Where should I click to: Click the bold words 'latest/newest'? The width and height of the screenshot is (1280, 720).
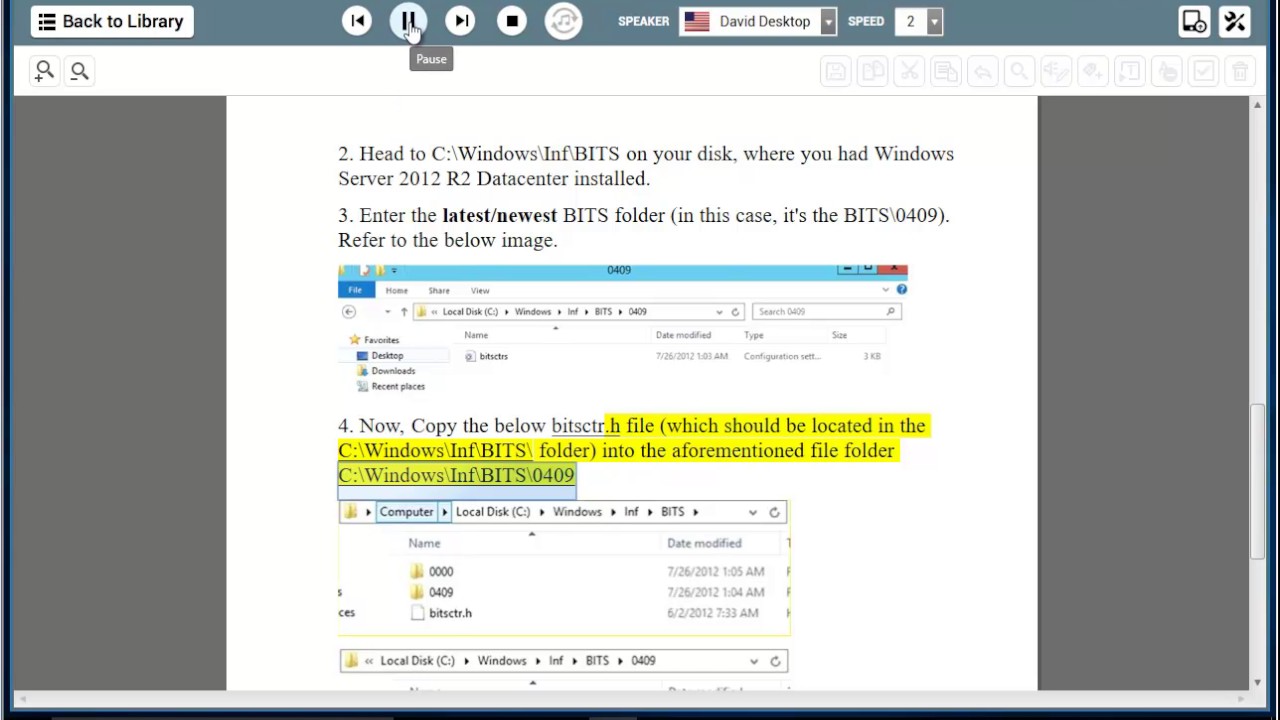499,215
